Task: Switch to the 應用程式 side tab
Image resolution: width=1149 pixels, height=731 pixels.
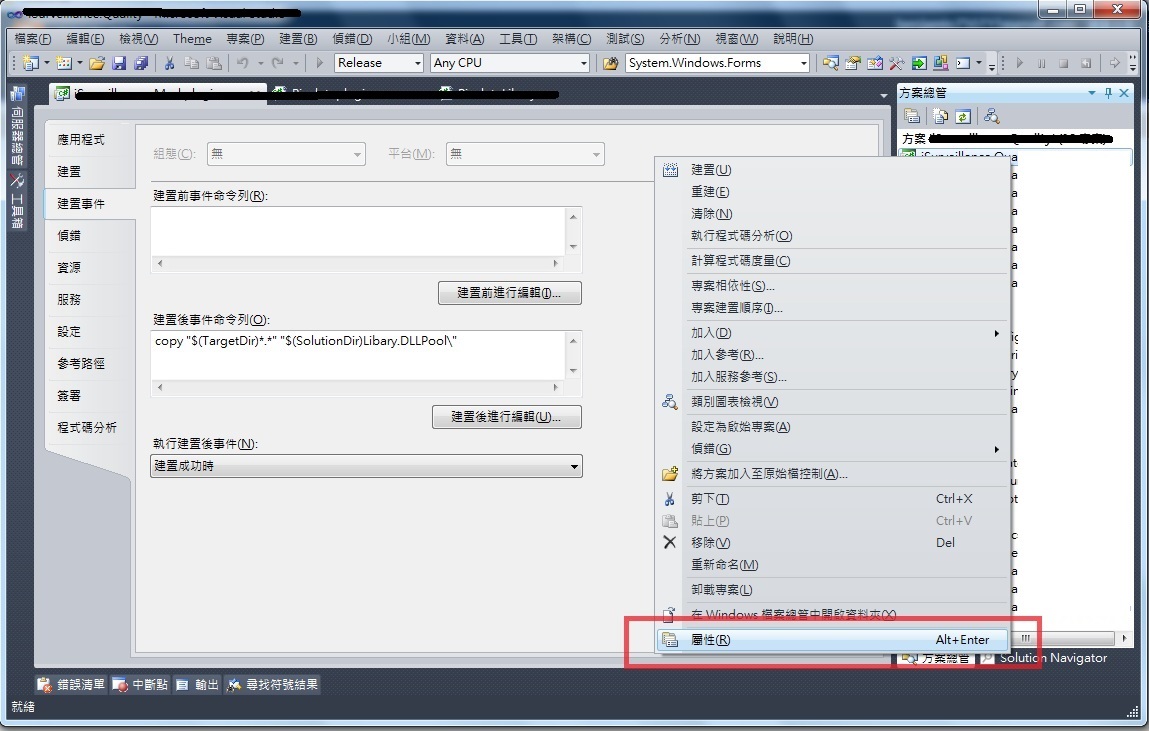Action: (x=81, y=140)
